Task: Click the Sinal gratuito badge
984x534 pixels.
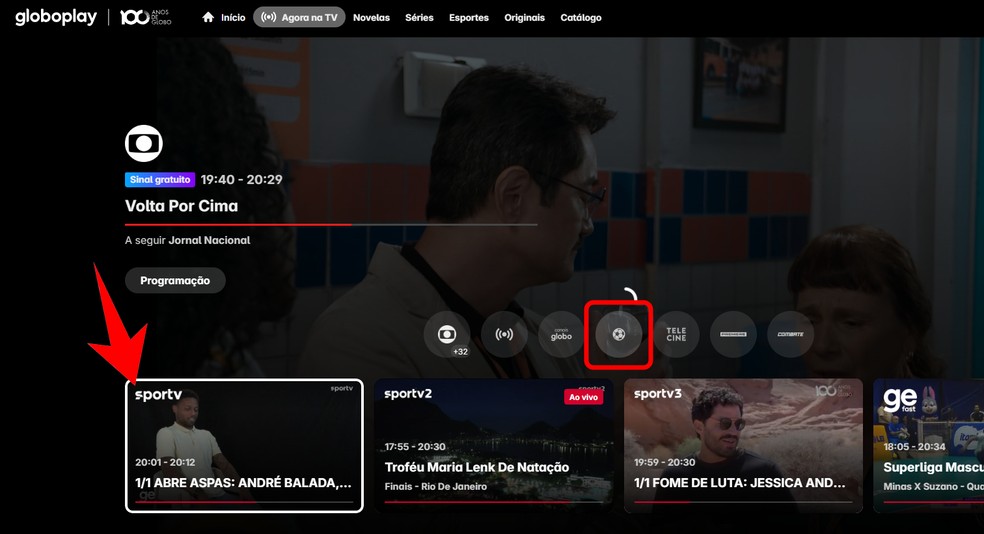Action: [x=160, y=179]
